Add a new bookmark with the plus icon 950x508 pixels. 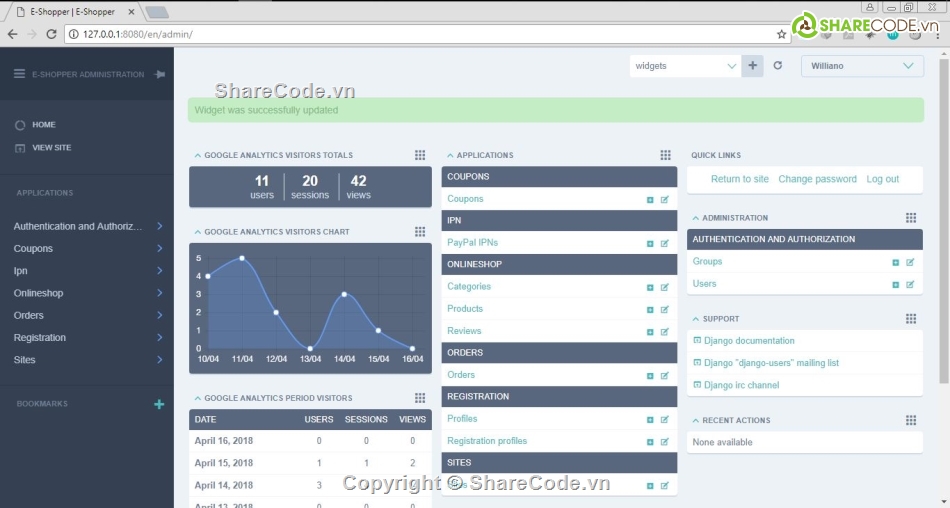(159, 404)
